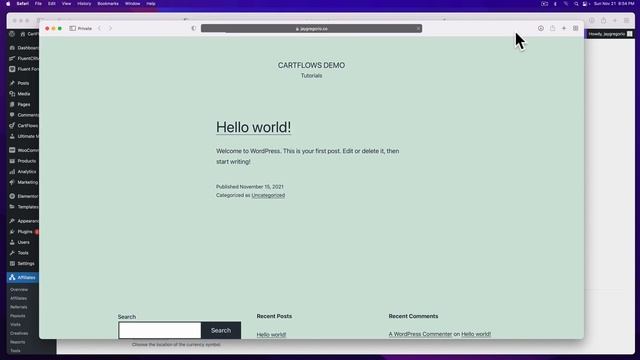Click the Media icon in WordPress sidebar
The width and height of the screenshot is (640, 360).
pos(12,93)
